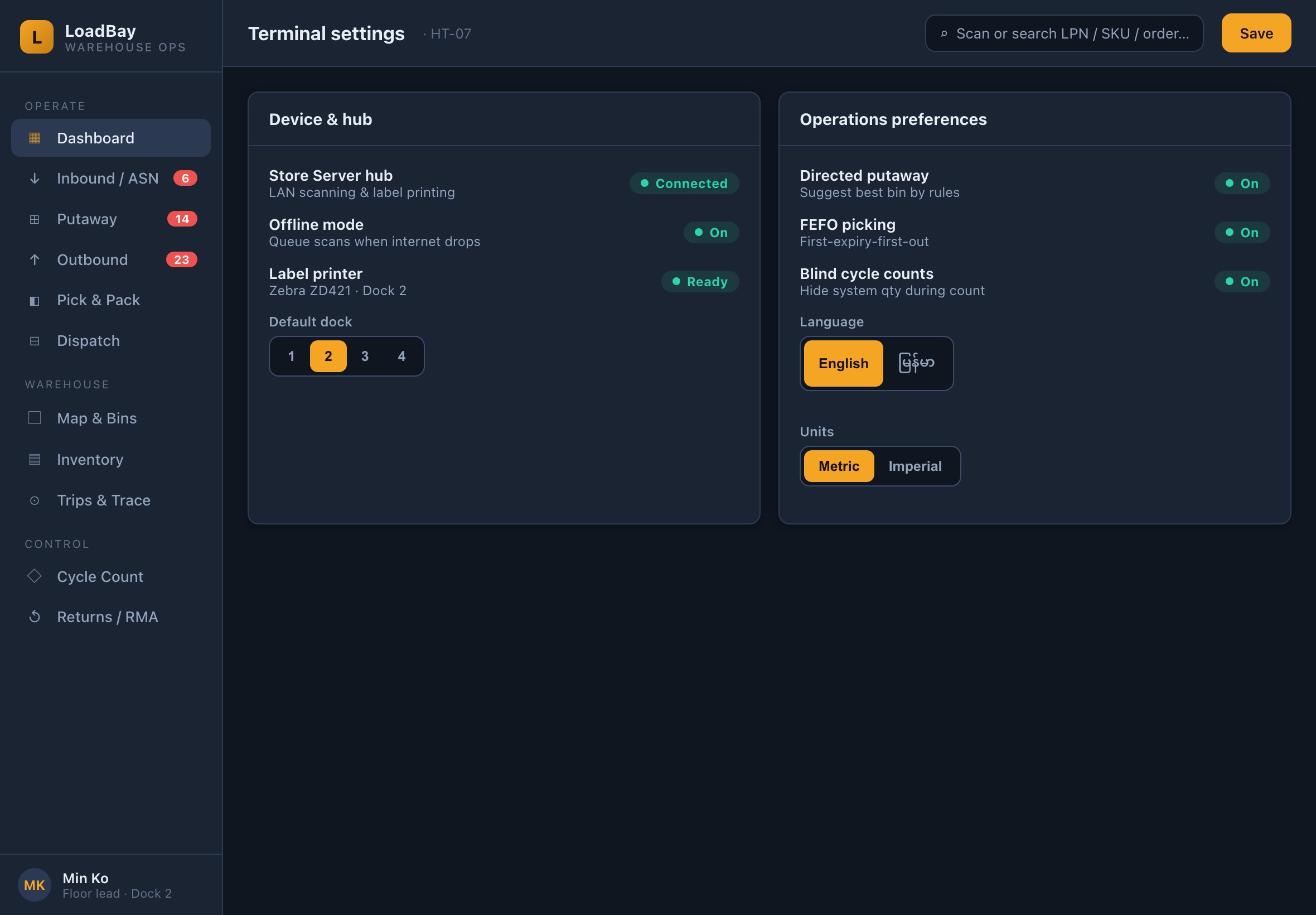
Task: Click the Dashboard grid icon
Action: [x=35, y=138]
